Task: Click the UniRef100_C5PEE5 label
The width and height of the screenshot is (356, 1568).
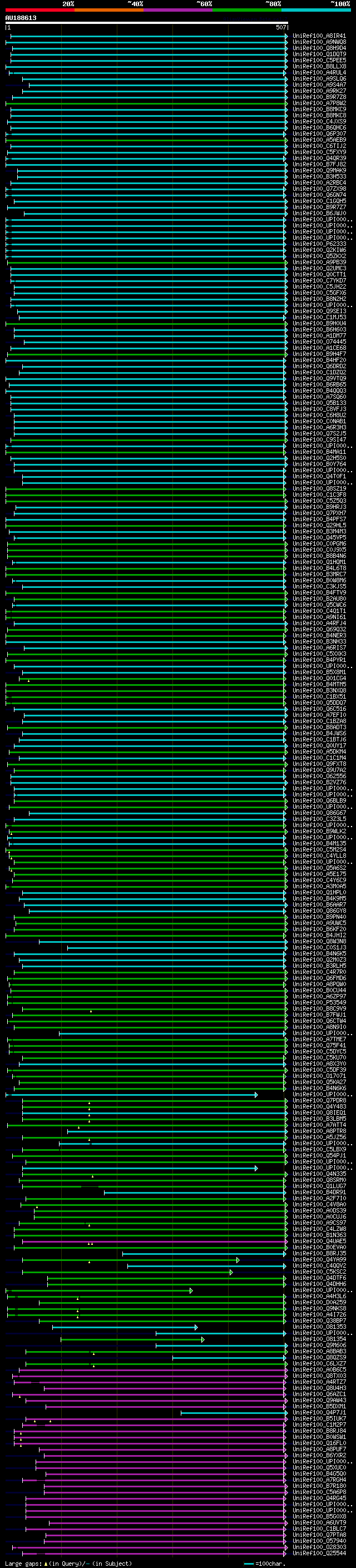Action: tap(319, 60)
